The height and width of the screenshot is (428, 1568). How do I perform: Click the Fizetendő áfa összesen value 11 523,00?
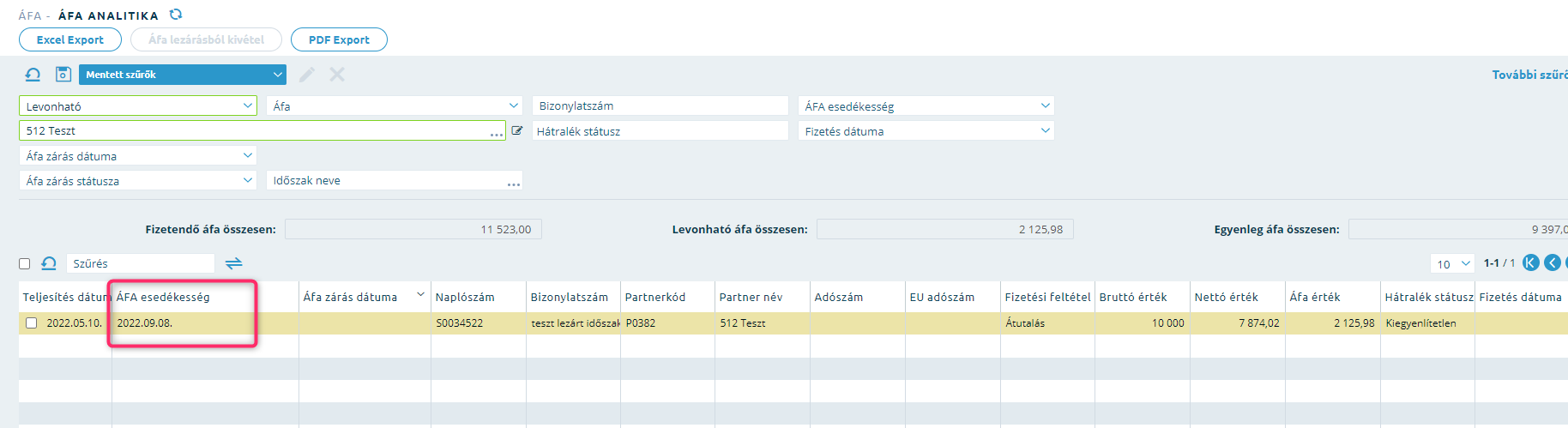click(413, 229)
